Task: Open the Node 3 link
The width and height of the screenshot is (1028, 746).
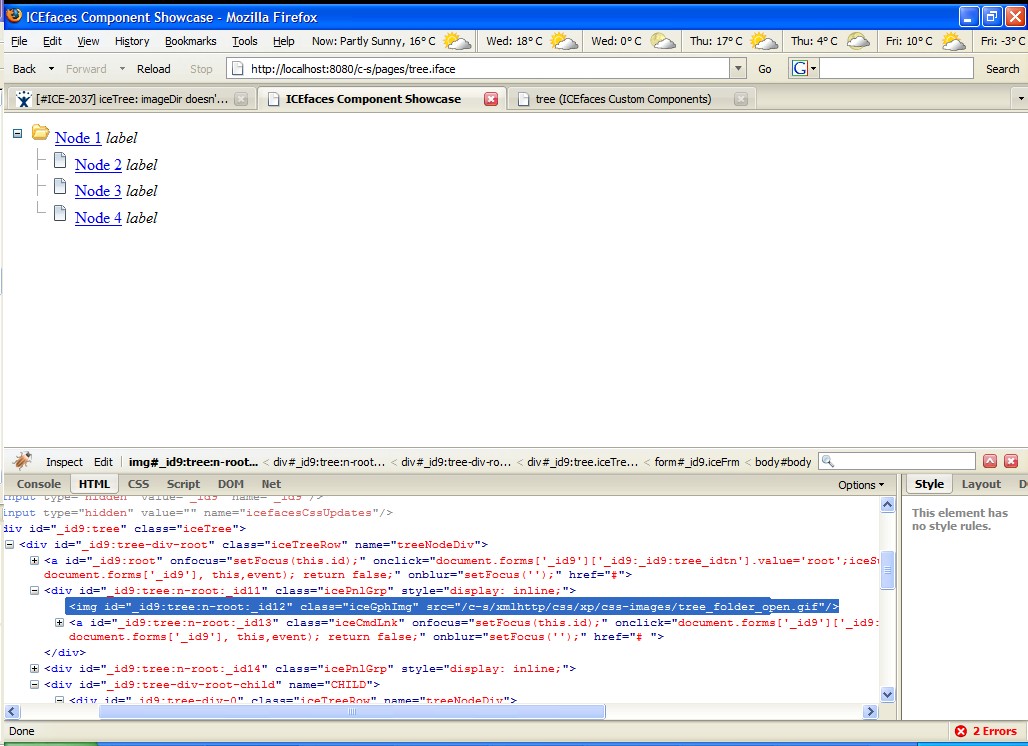Action: (98, 191)
